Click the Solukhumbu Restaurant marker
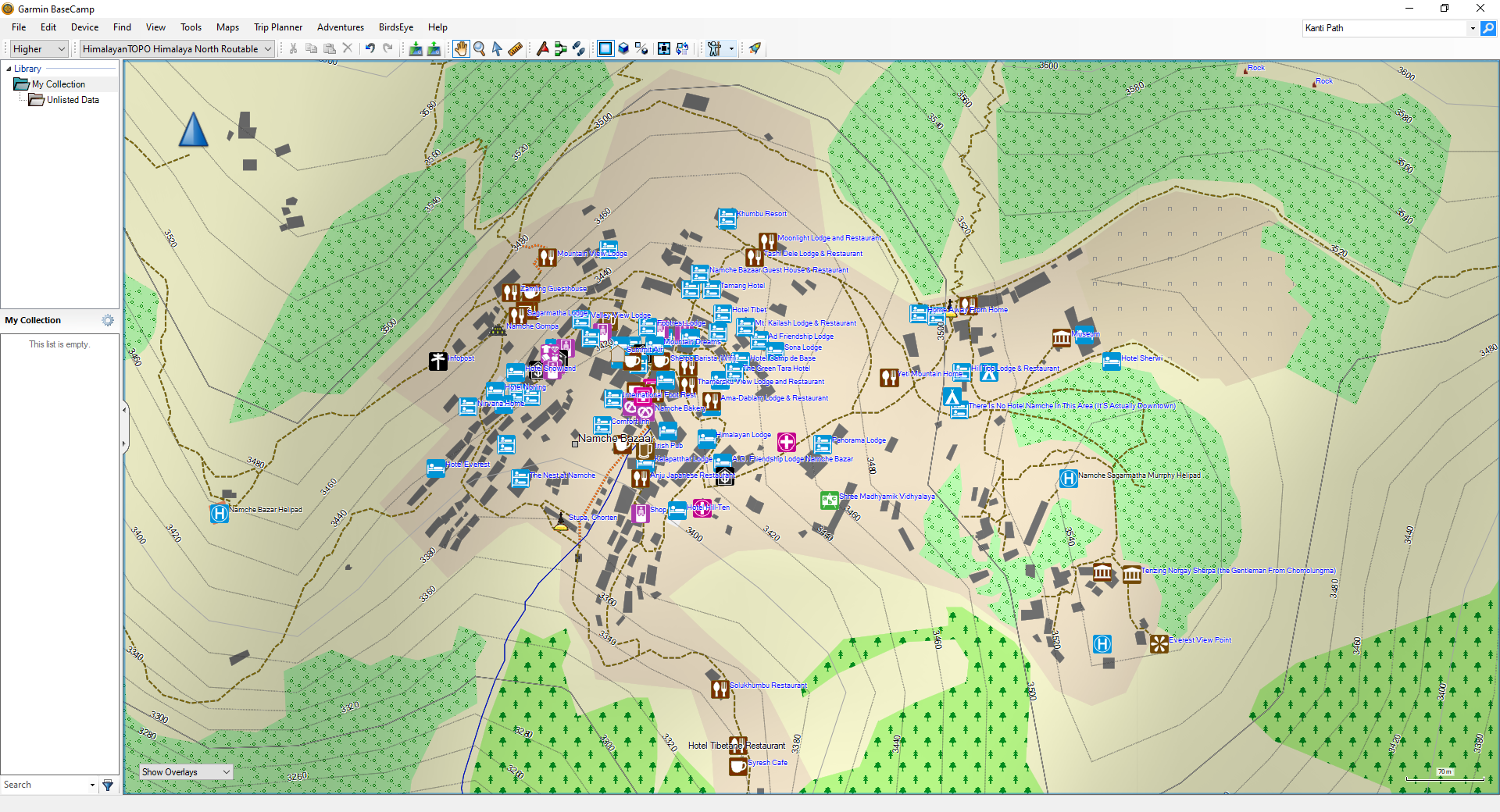 click(720, 689)
